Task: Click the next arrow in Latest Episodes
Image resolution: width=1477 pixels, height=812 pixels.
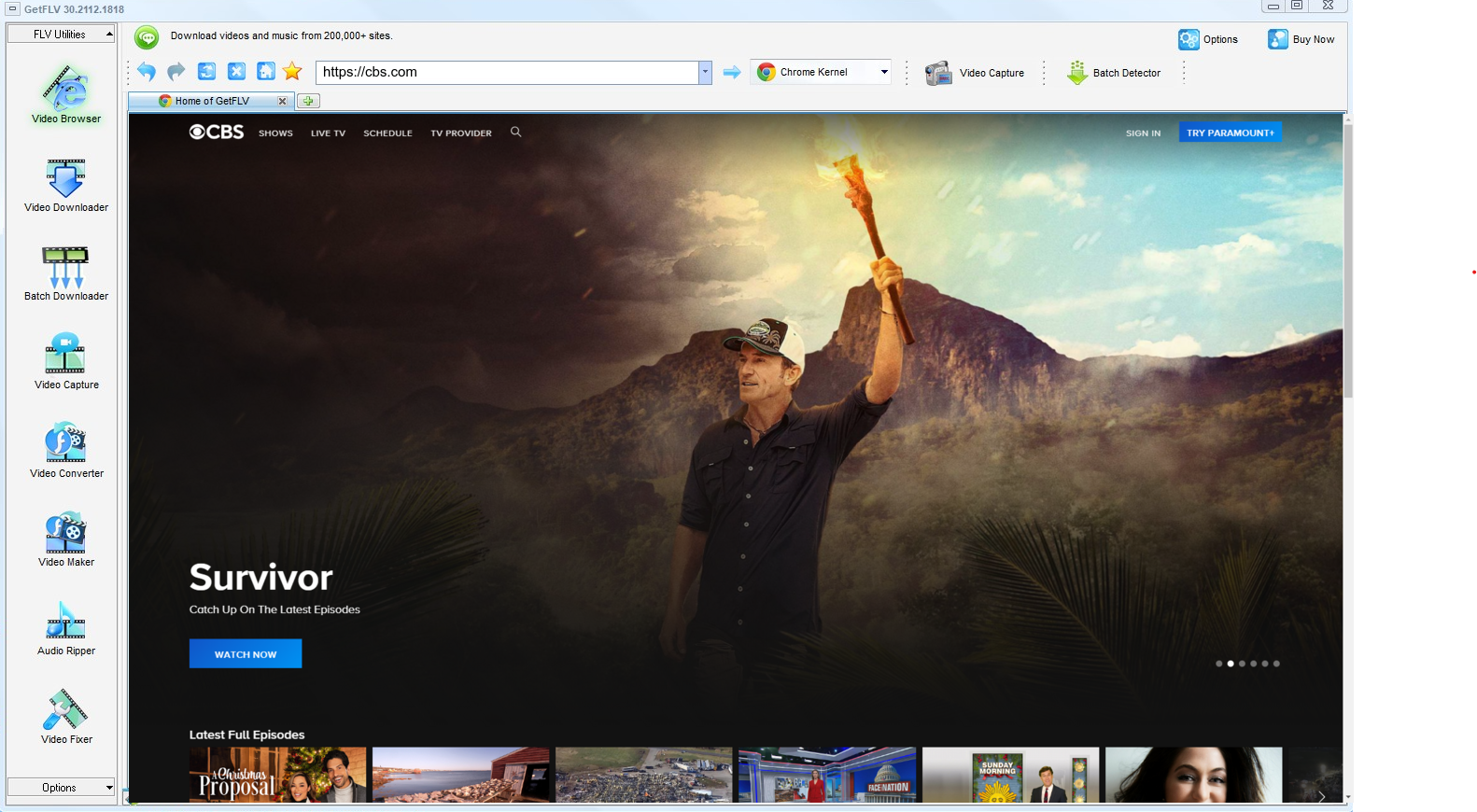Action: pos(1321,796)
